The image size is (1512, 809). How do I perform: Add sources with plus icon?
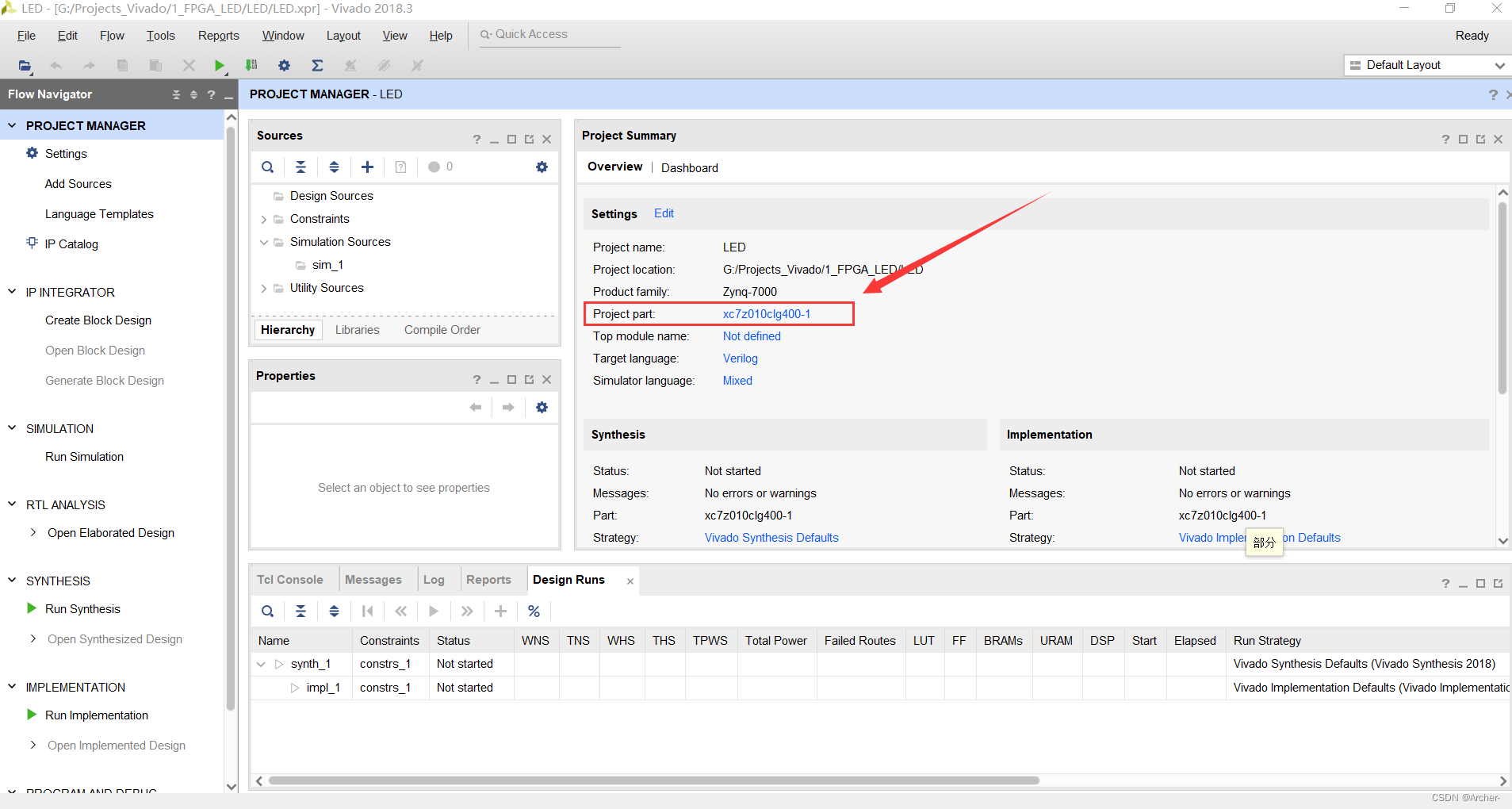point(367,167)
